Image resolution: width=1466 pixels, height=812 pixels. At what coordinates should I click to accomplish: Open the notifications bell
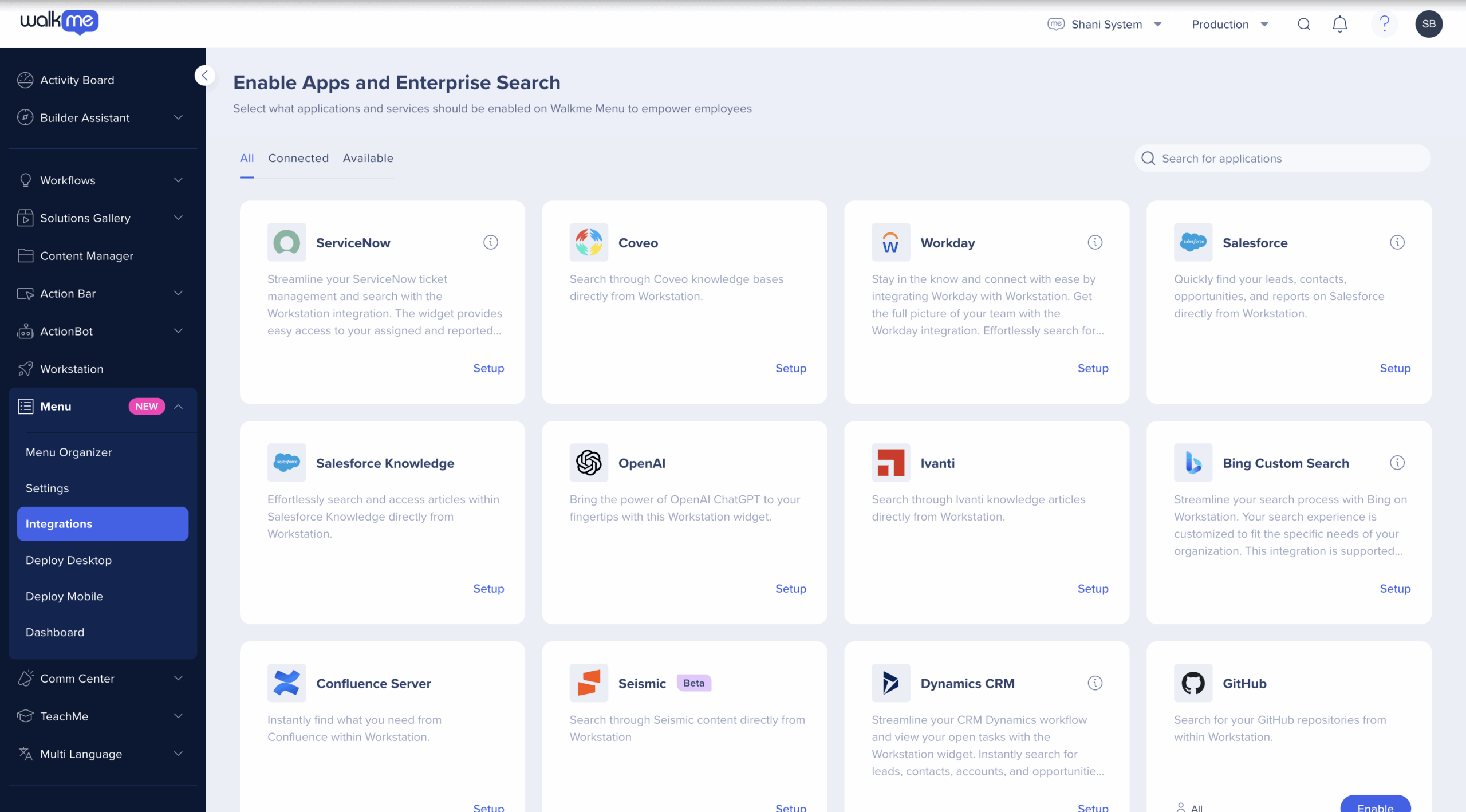(1339, 24)
